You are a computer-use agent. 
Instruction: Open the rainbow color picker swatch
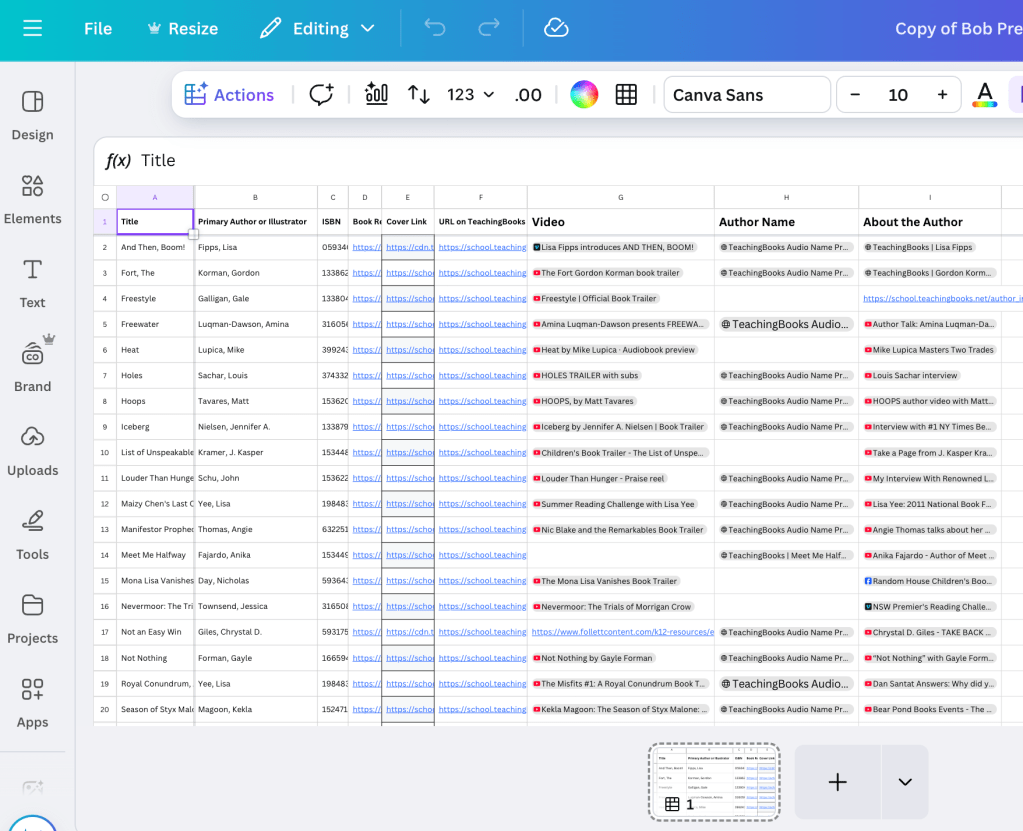(x=584, y=95)
